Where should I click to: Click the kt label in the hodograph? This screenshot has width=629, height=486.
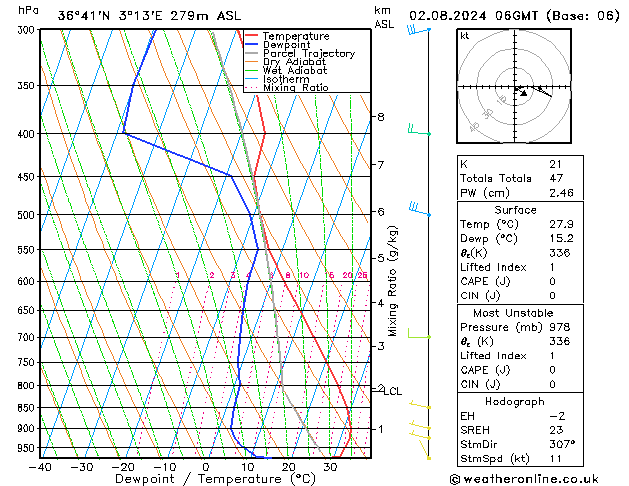pos(465,36)
